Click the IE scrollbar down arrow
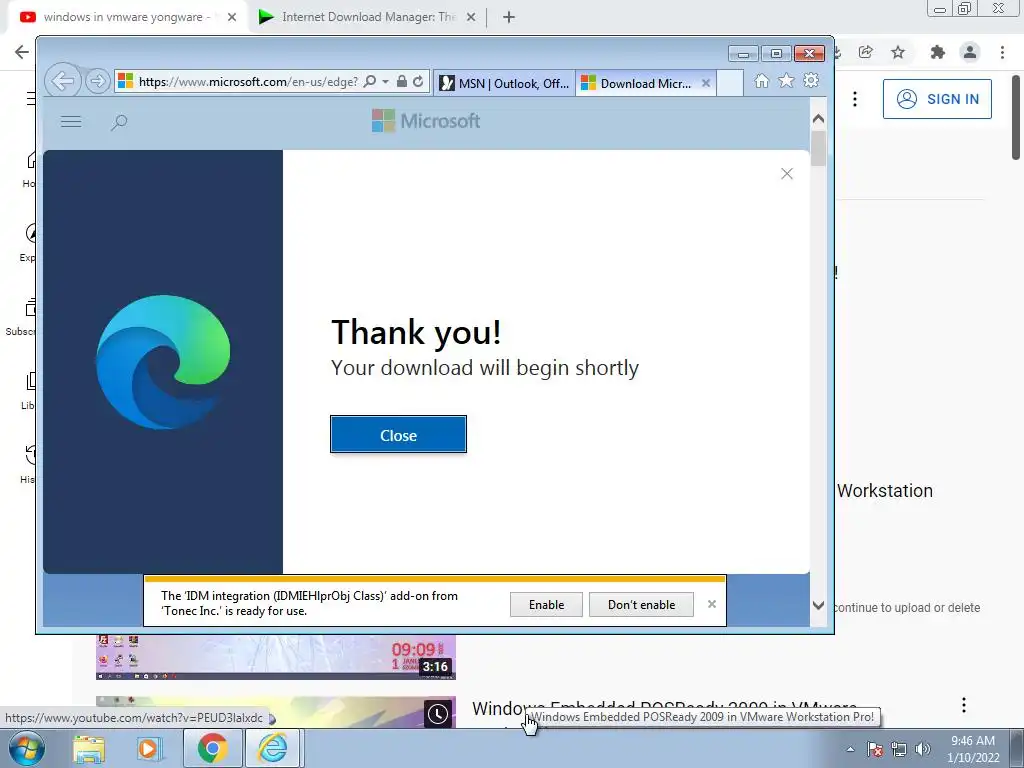This screenshot has width=1024, height=768. point(818,605)
